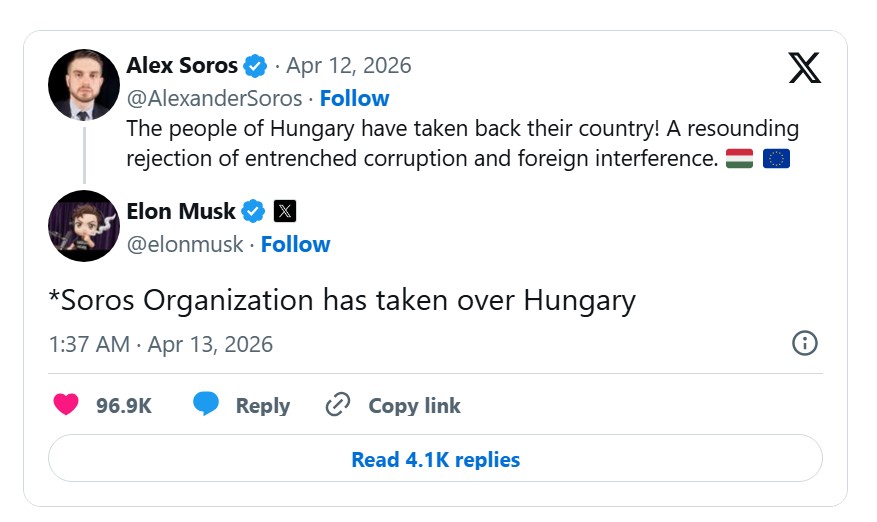
Task: Click the 1:37 AM Apr 13, 2026 timestamp
Action: pyautogui.click(x=161, y=344)
